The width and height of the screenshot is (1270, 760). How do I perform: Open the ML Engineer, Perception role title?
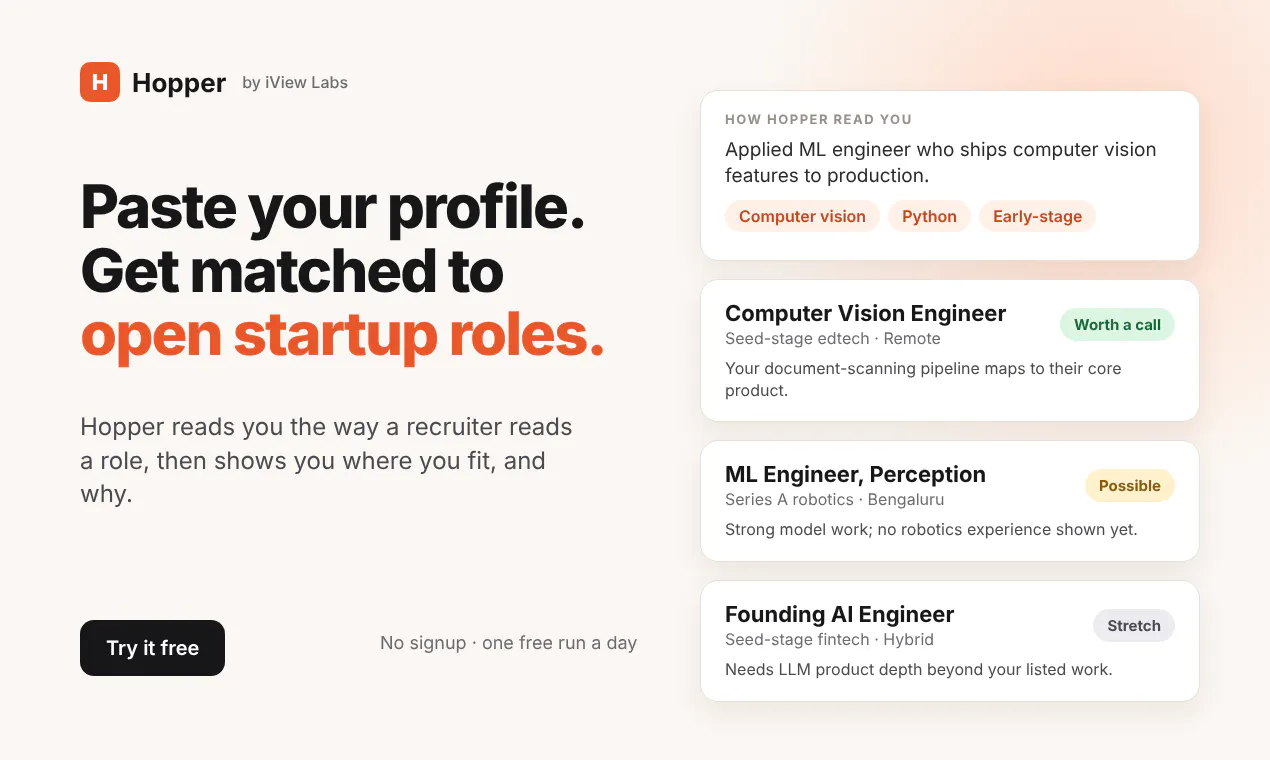(855, 474)
